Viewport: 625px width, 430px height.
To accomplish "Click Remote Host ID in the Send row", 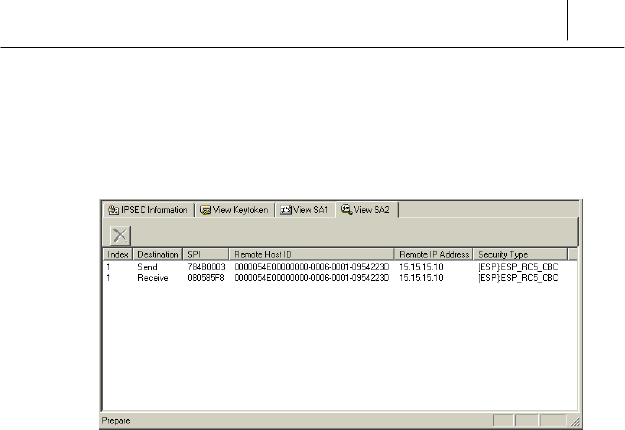I will pos(312,267).
